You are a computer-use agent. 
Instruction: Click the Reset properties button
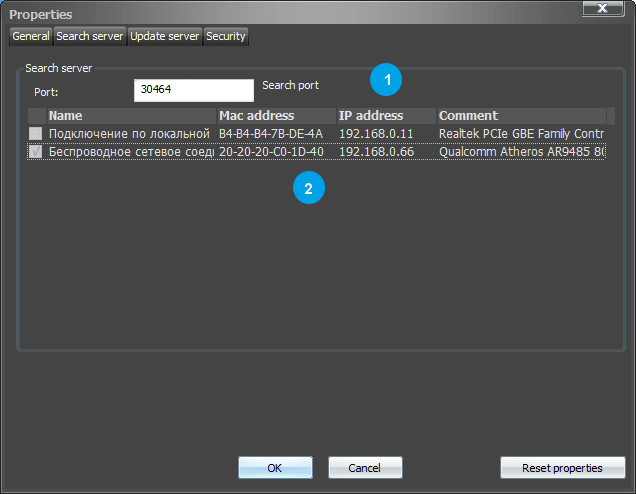pyautogui.click(x=563, y=468)
